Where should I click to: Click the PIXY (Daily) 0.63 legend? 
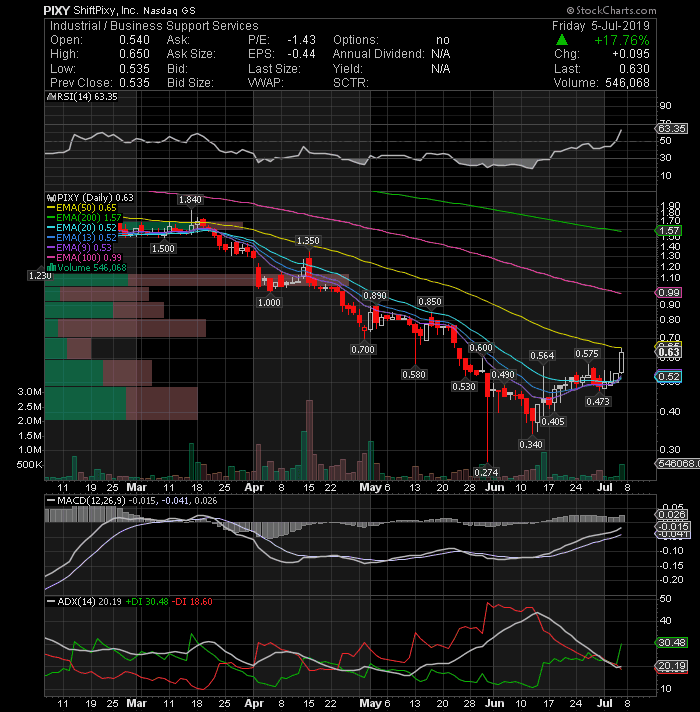coord(90,198)
